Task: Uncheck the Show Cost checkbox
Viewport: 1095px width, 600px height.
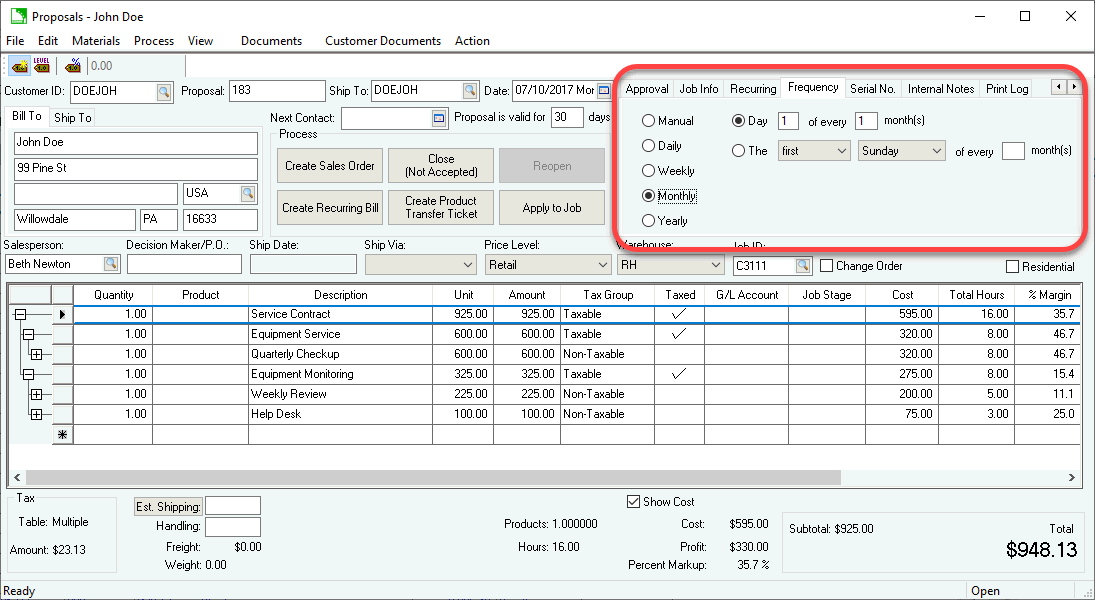Action: click(632, 502)
